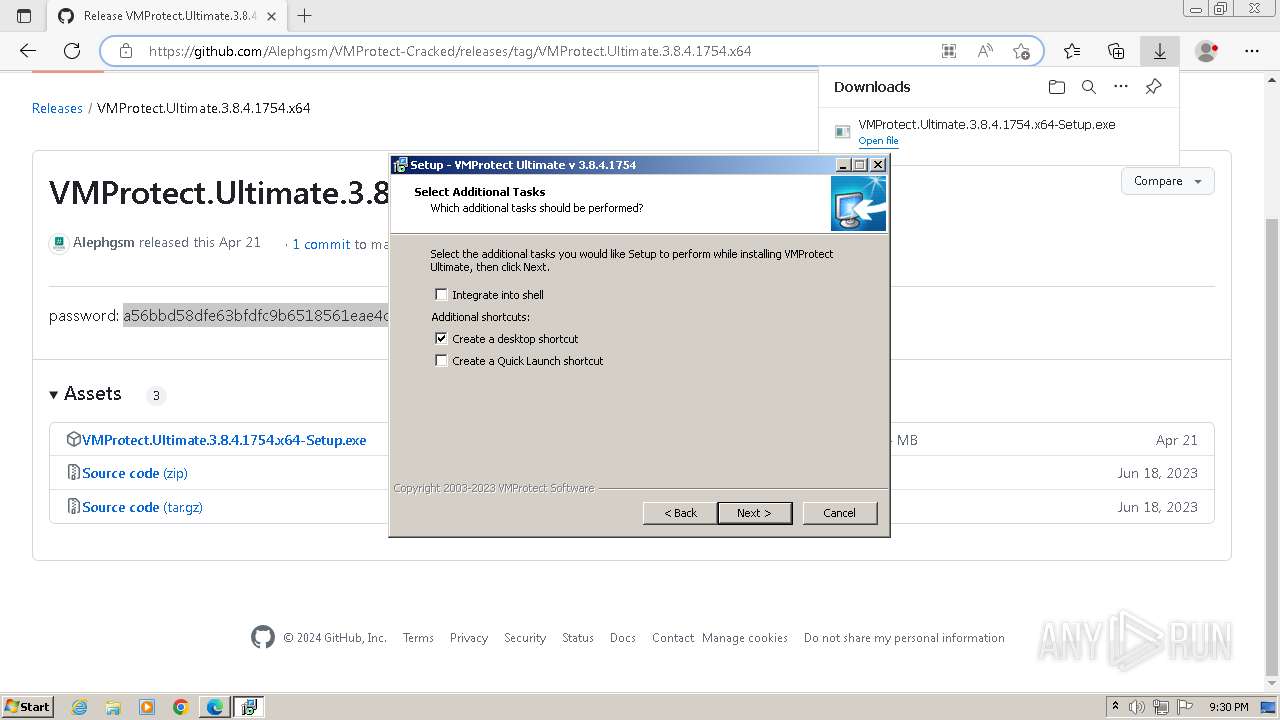Open Status footer link
The width and height of the screenshot is (1280, 720).
pos(578,638)
